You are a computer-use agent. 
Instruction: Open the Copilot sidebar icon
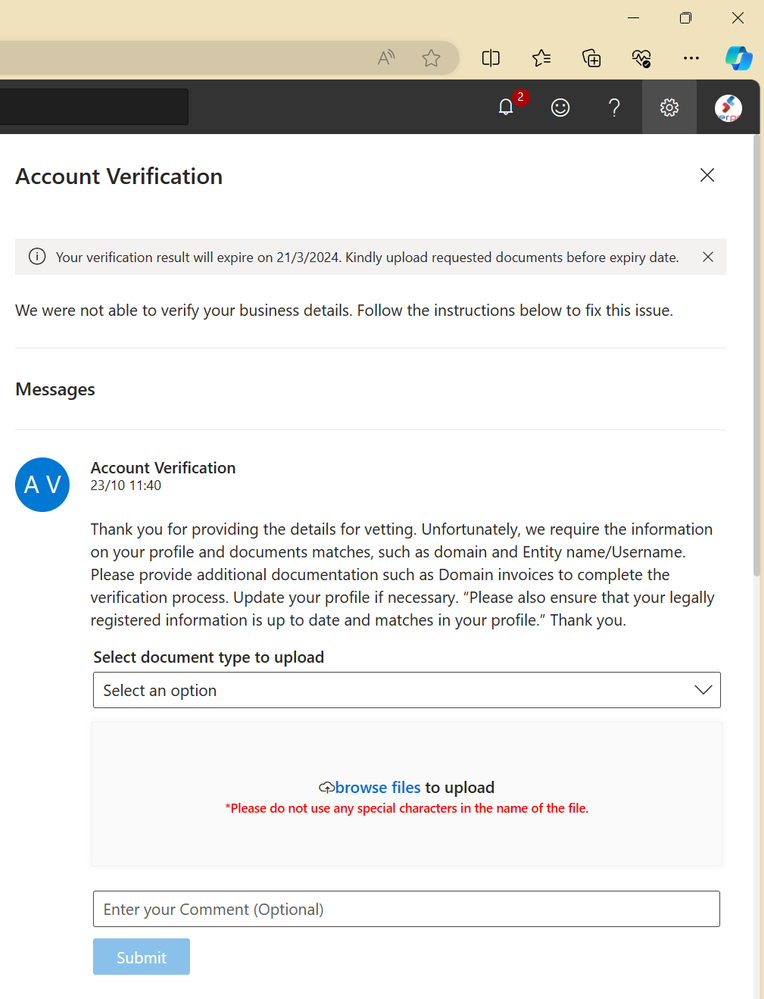(739, 59)
